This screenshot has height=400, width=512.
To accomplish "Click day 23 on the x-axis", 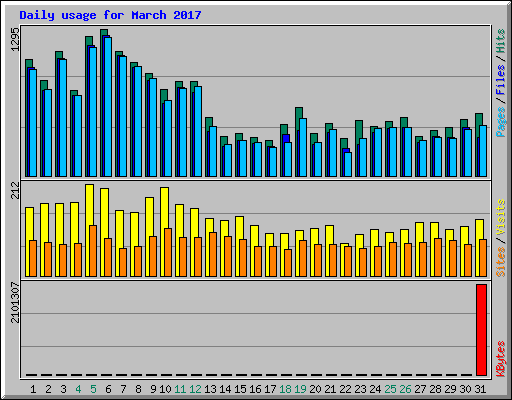I will [360, 389].
